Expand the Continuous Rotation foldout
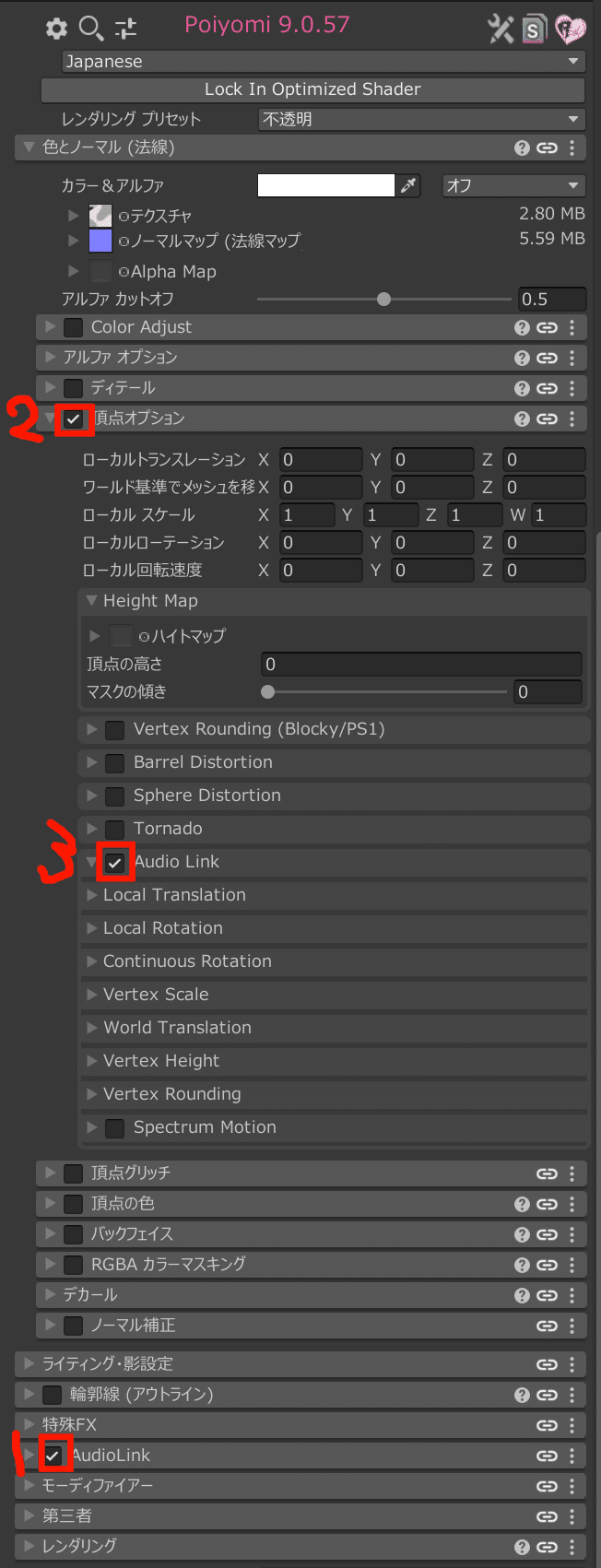 point(91,961)
